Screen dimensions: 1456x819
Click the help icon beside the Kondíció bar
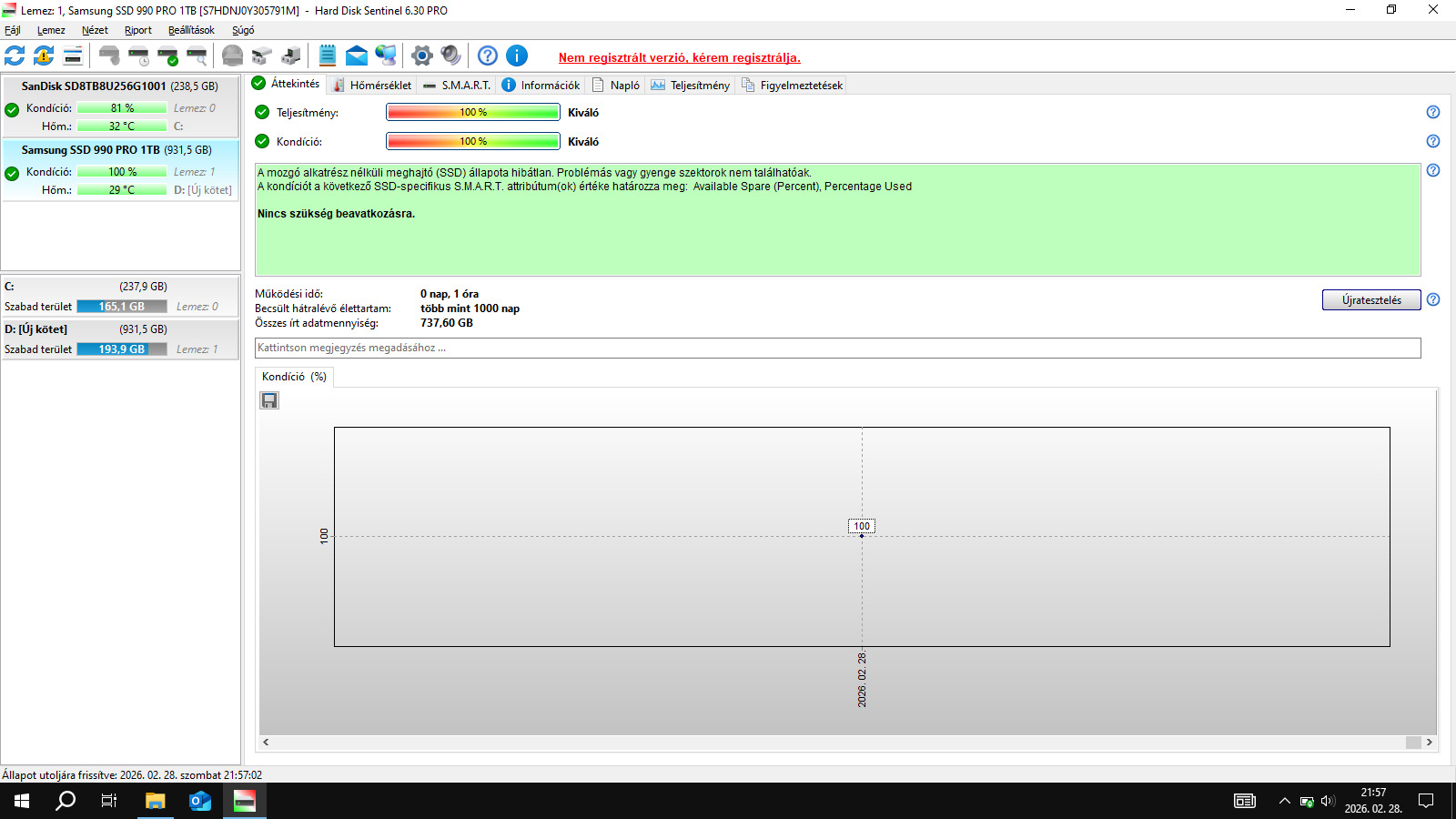point(1433,141)
